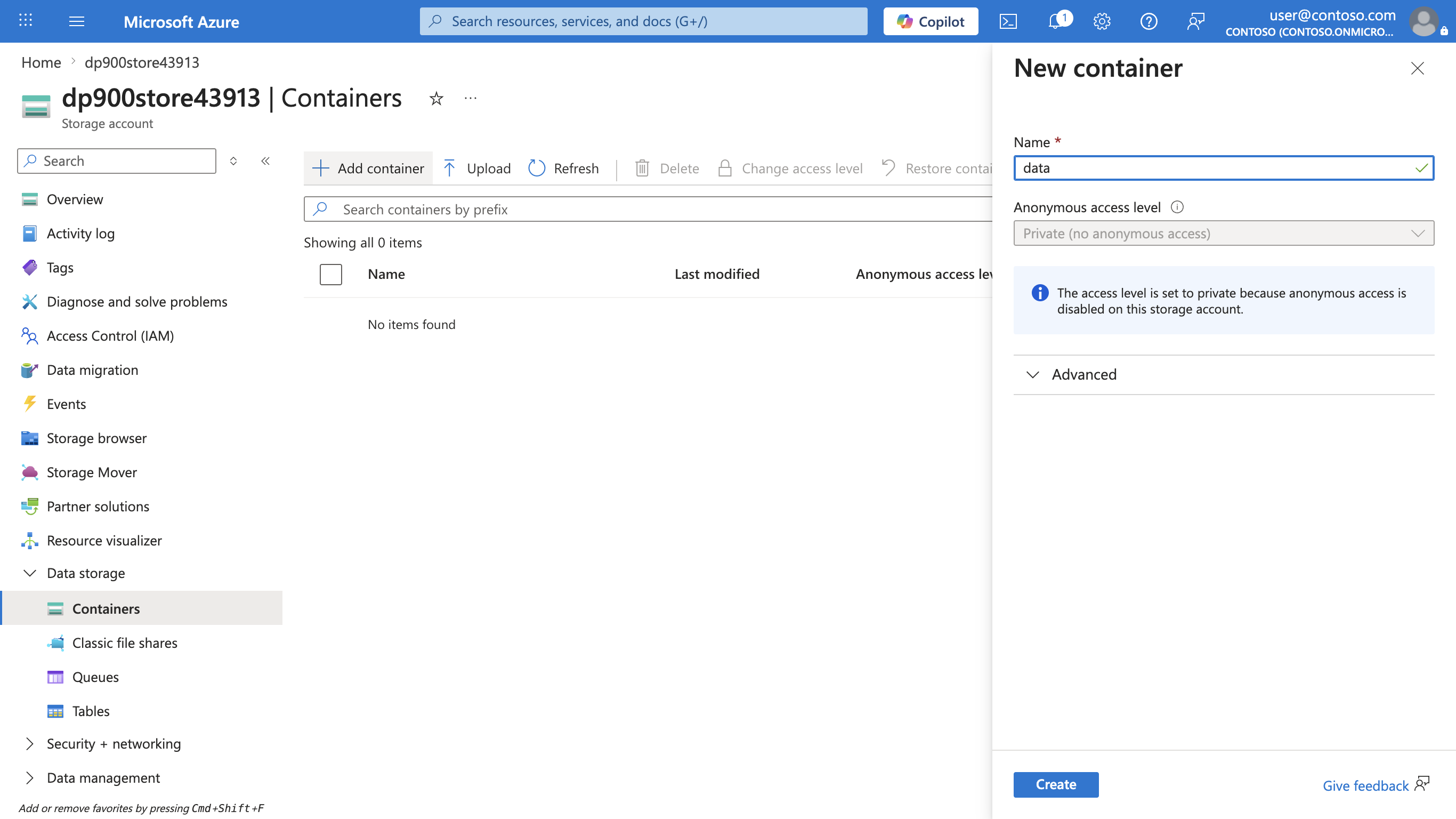Sort by the Name column header

click(x=386, y=274)
